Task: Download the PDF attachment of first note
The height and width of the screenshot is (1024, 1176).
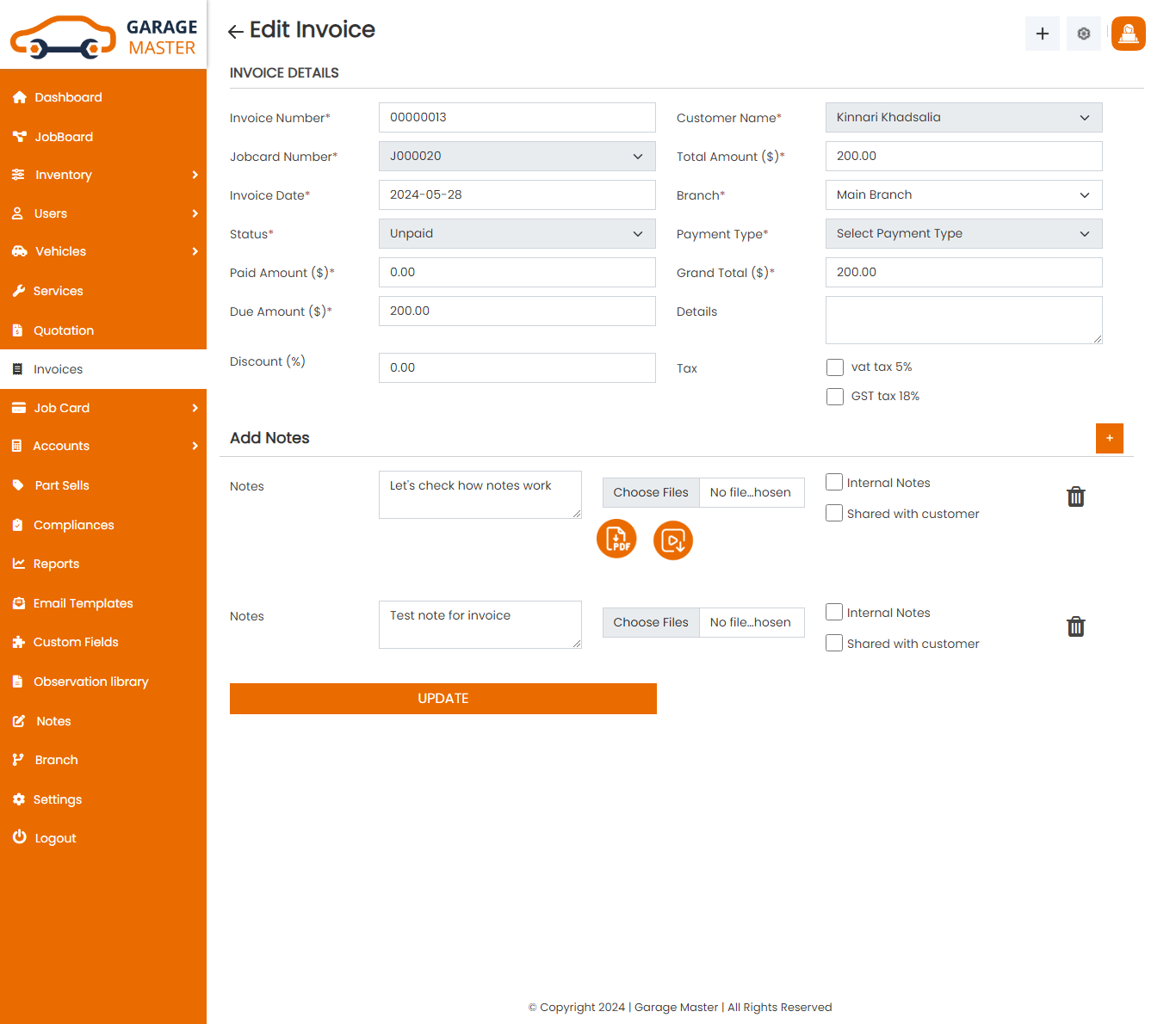Action: point(616,540)
